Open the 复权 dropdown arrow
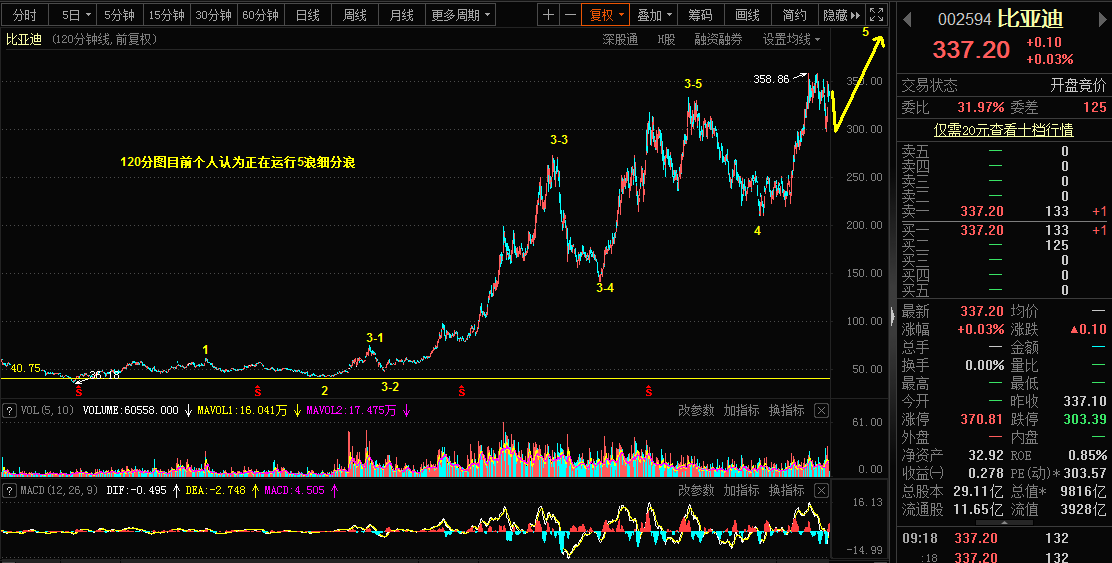 (x=621, y=15)
